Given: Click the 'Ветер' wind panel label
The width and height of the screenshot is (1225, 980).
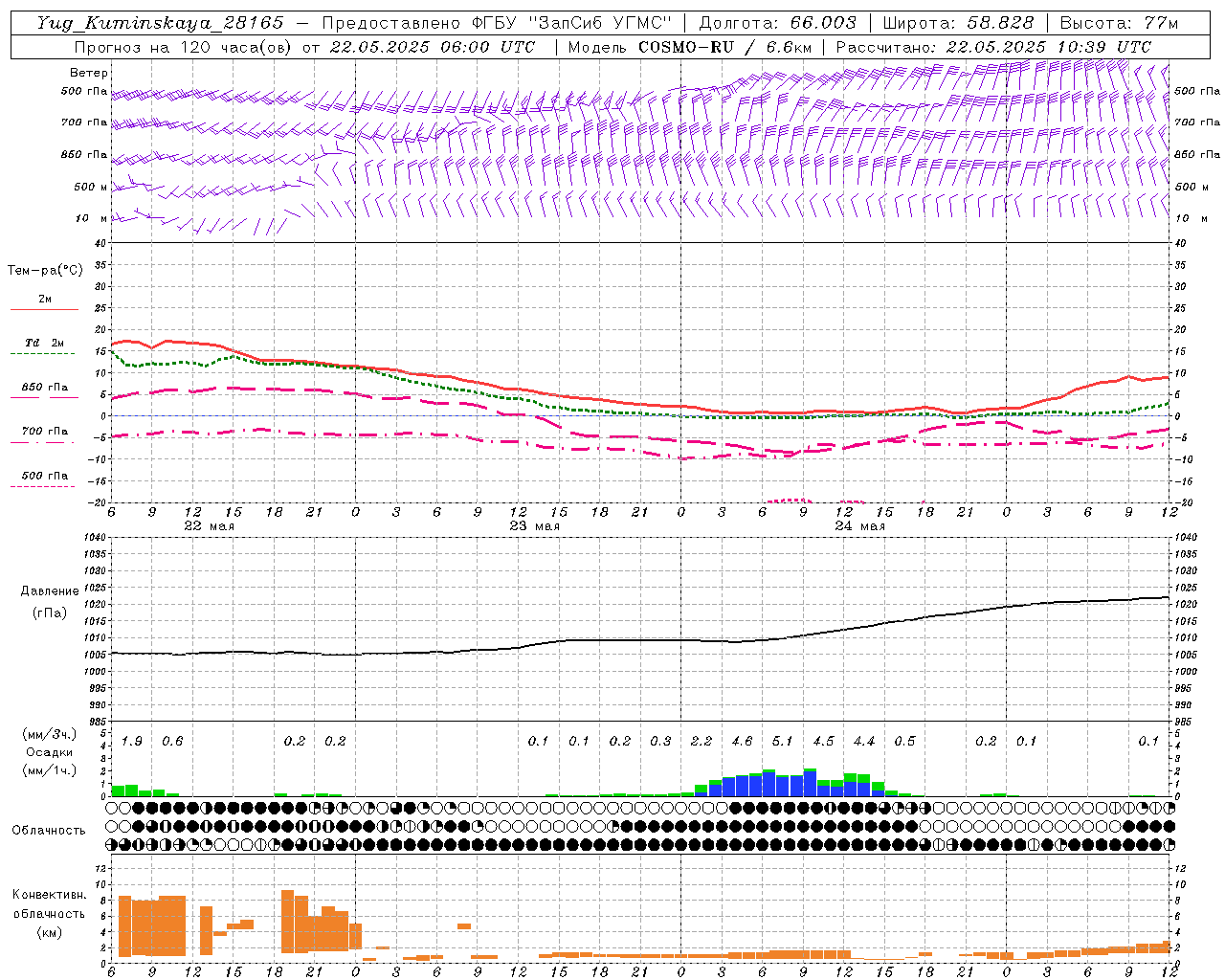Looking at the screenshot, I should click(x=89, y=73).
